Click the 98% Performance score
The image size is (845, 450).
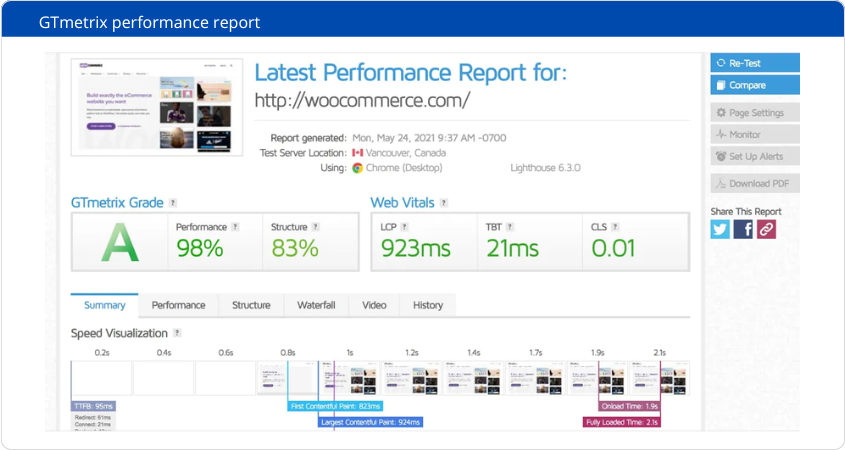(200, 248)
